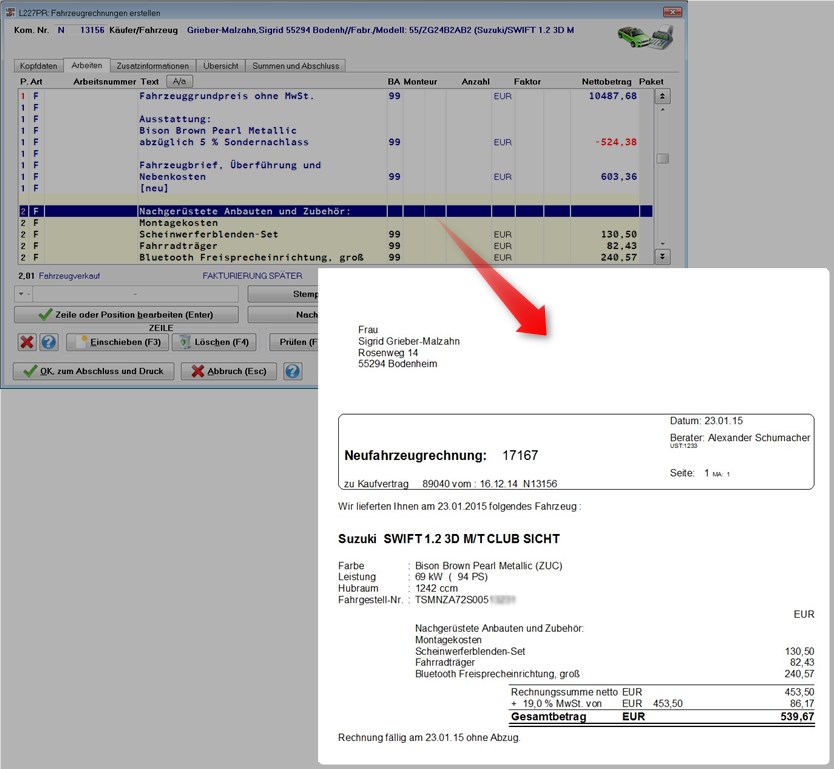Click the red X icon under ZEILE
Viewport: 834px width, 769px height.
[x=27, y=342]
